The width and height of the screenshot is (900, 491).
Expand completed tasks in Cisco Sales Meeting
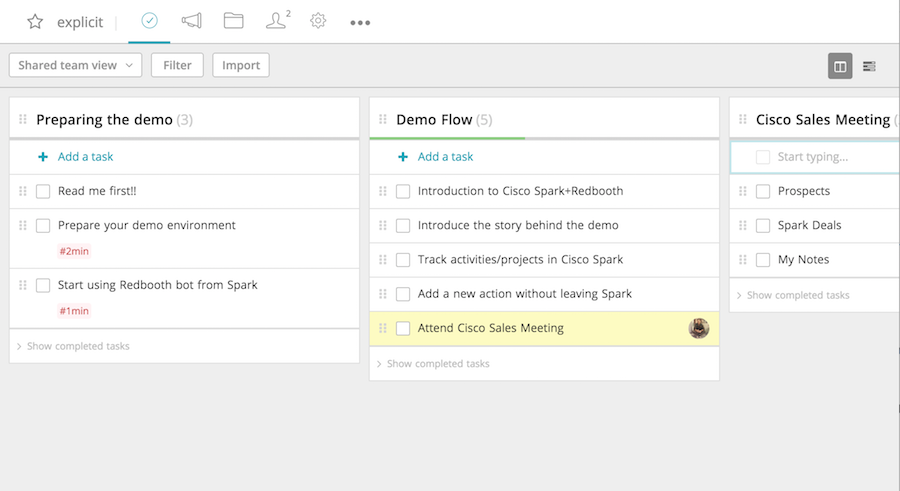click(x=793, y=295)
